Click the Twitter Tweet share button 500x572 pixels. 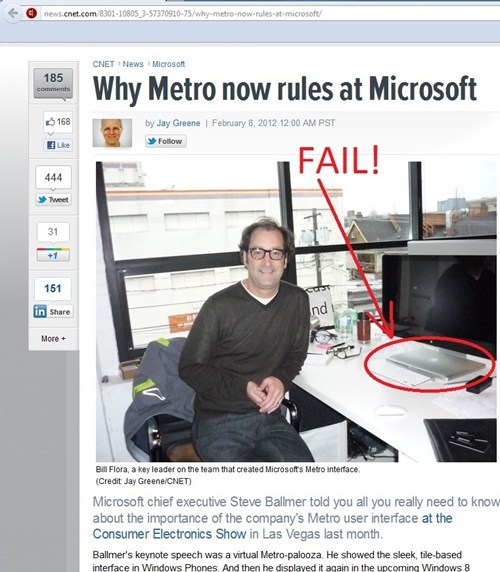[x=53, y=200]
